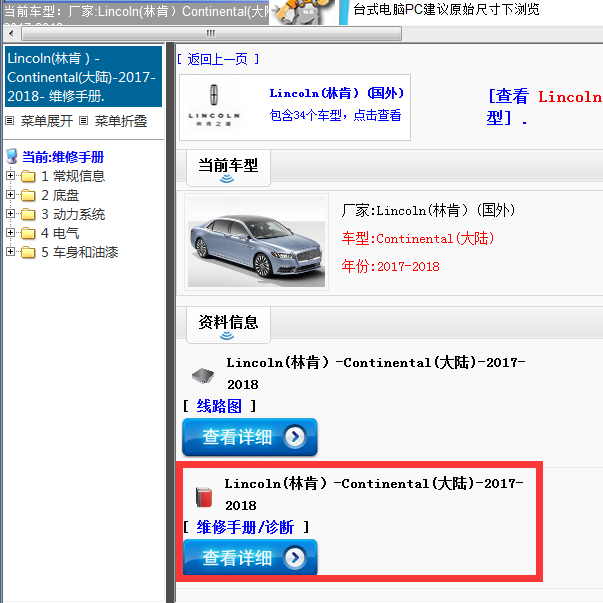Click 包含34个车型,点击查看 link
This screenshot has height=603, width=603.
[x=335, y=115]
